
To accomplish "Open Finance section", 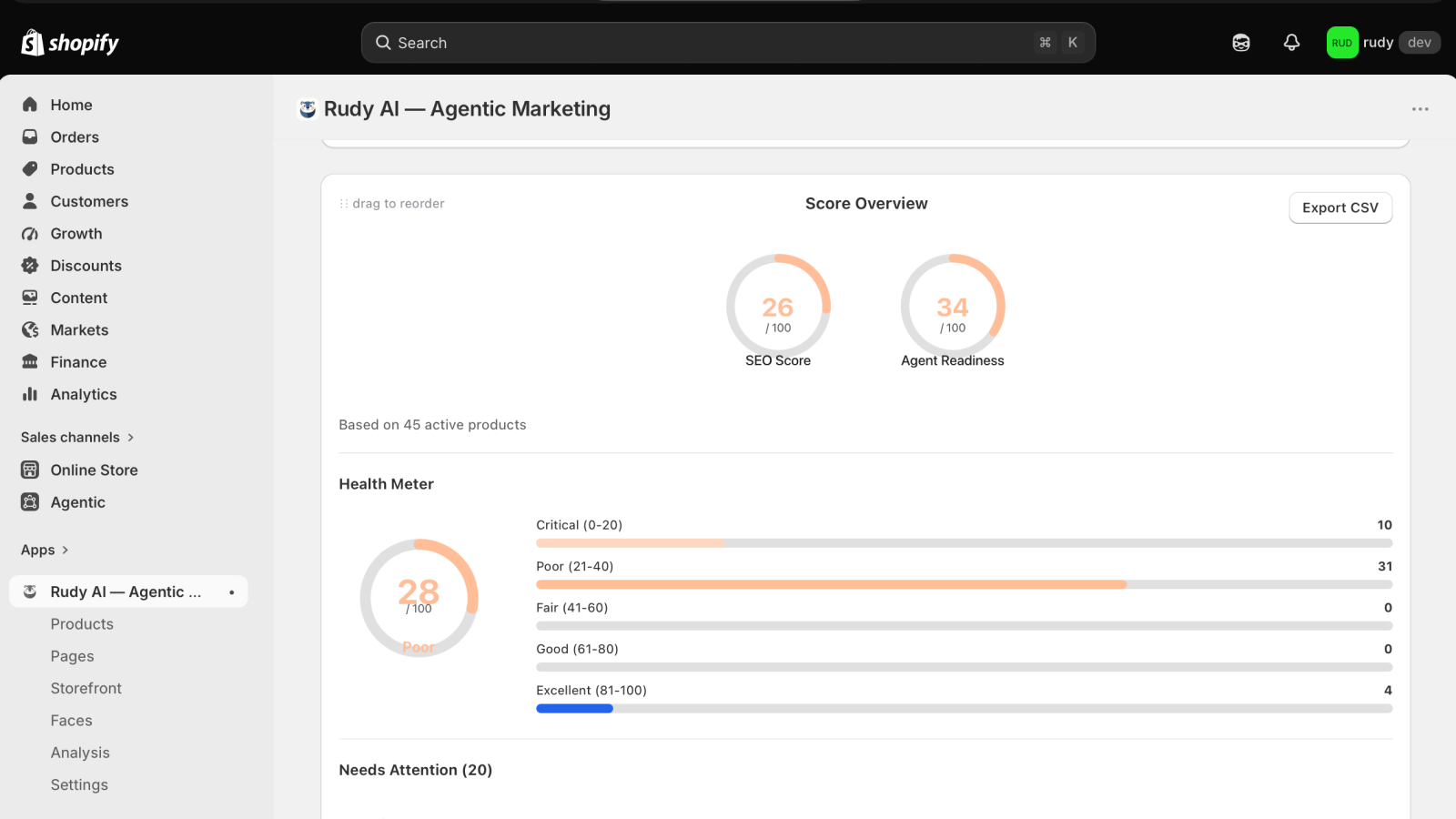I will coord(78,362).
